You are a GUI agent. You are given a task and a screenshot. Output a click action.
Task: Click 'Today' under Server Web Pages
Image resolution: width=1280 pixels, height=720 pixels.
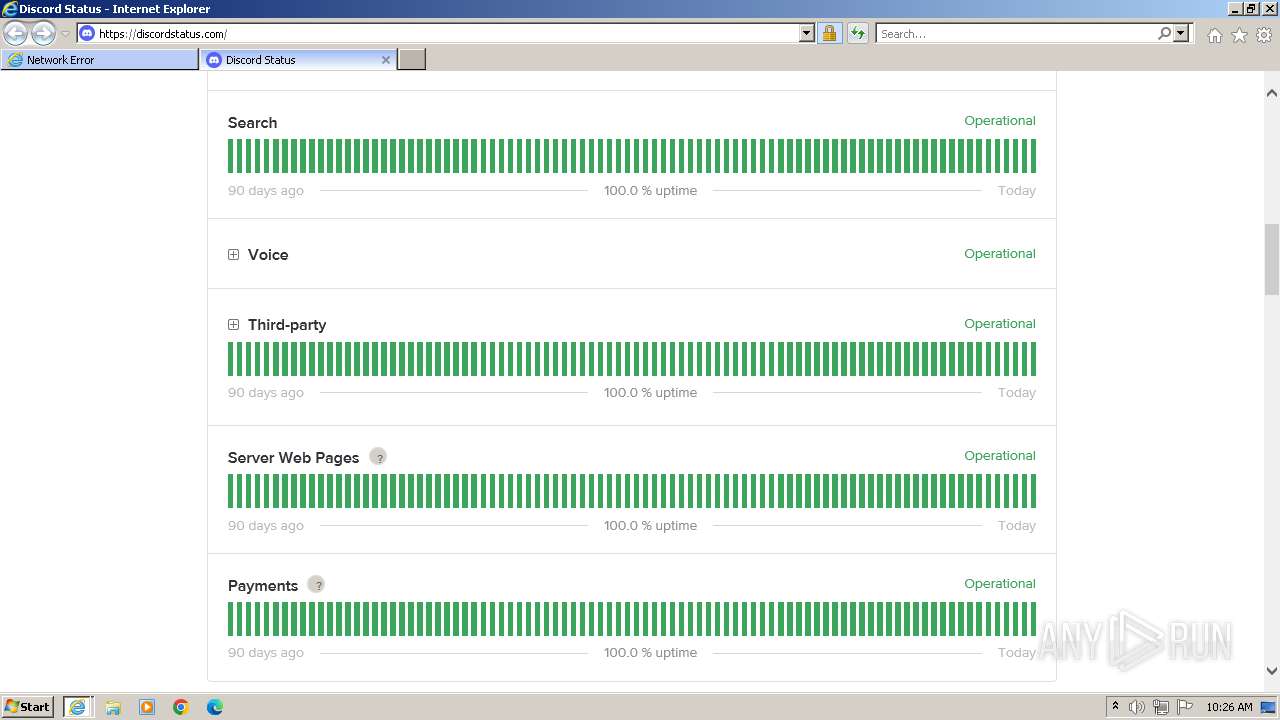(x=1017, y=526)
